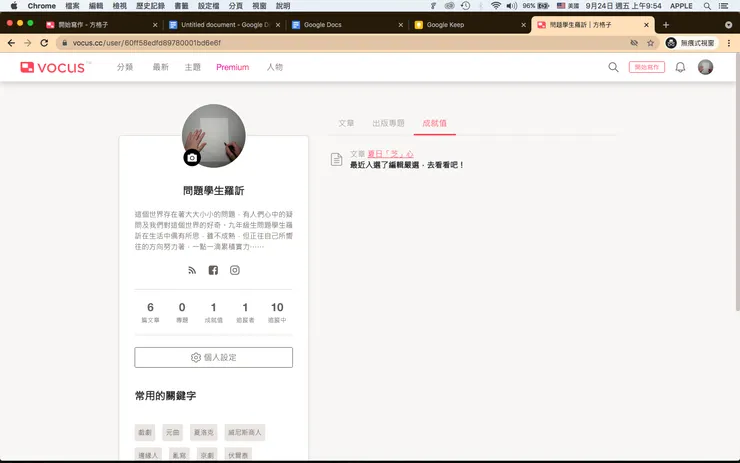Click the eye-slash tracking icon in address bar
Image resolution: width=740 pixels, height=463 pixels.
(634, 43)
